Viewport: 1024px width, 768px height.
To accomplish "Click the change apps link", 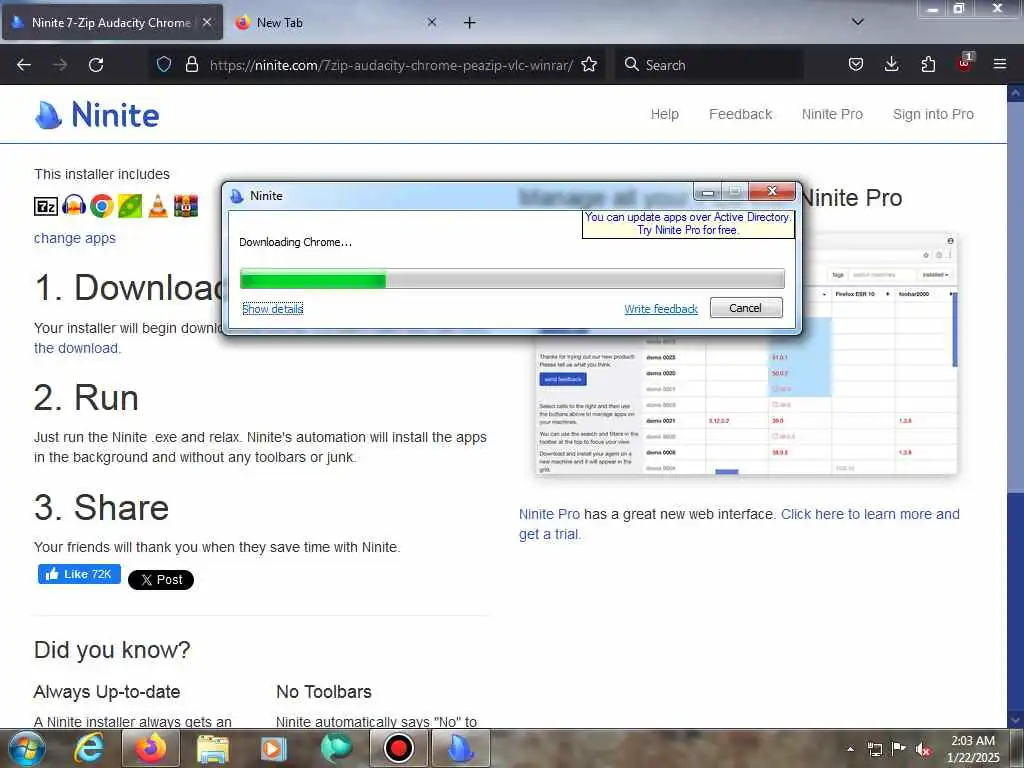I will coord(74,238).
